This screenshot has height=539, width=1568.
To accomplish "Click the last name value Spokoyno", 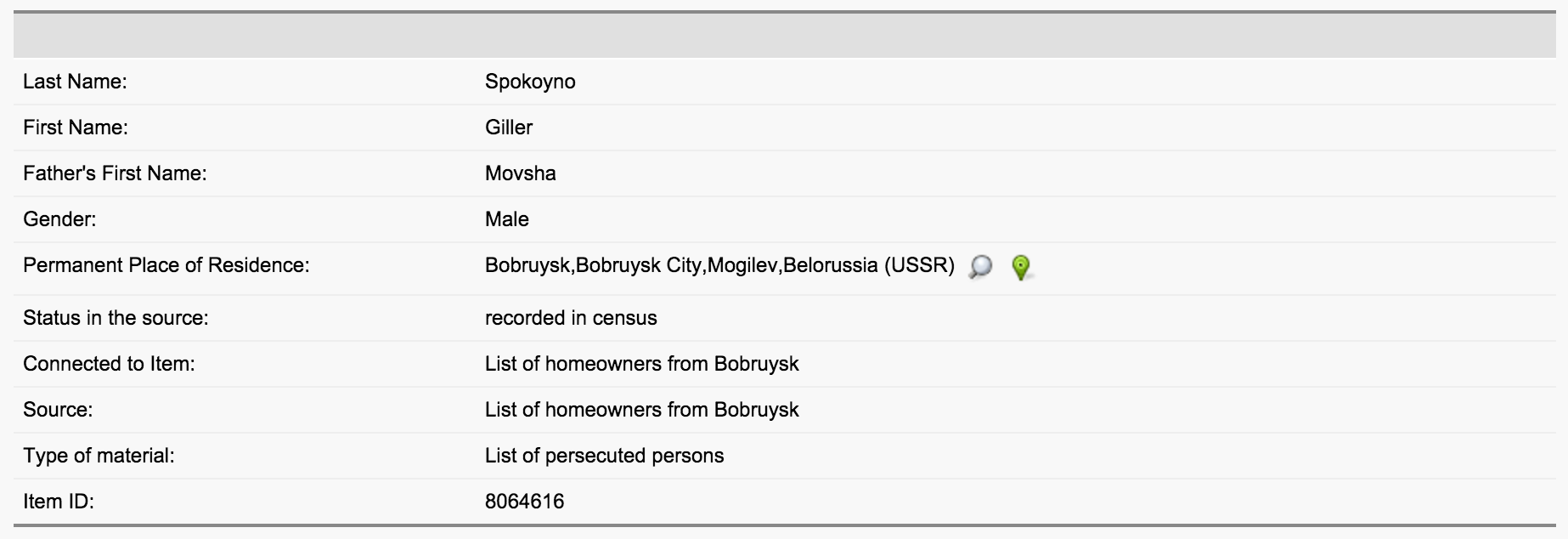I will click(530, 82).
